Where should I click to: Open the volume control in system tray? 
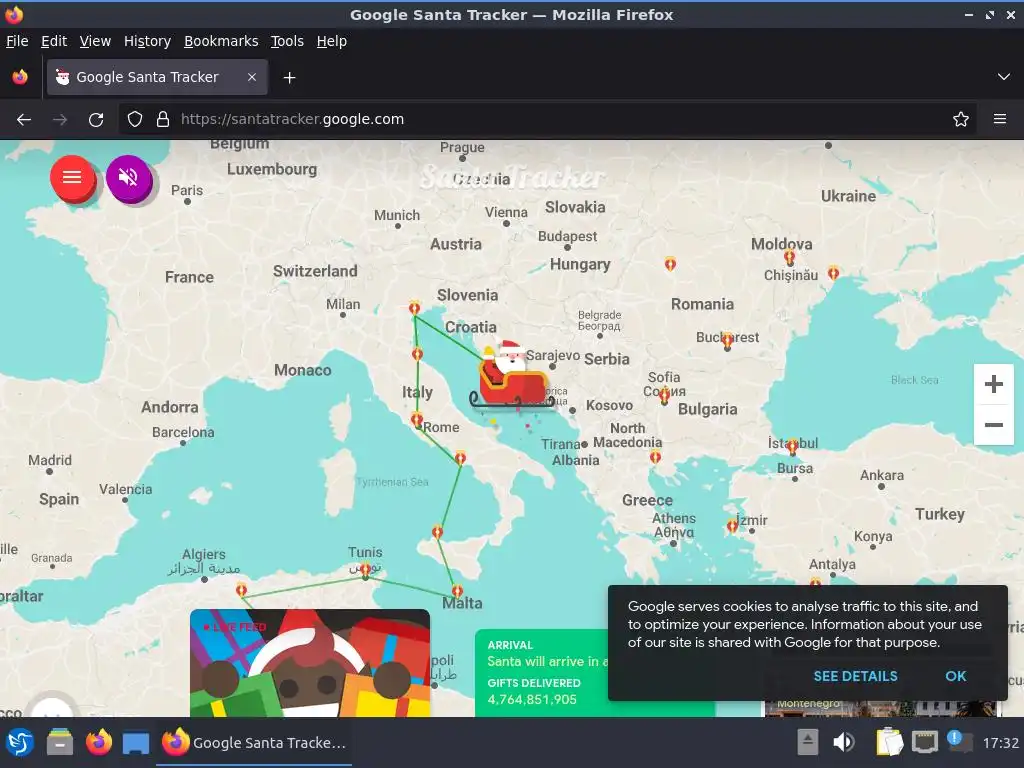coord(843,743)
